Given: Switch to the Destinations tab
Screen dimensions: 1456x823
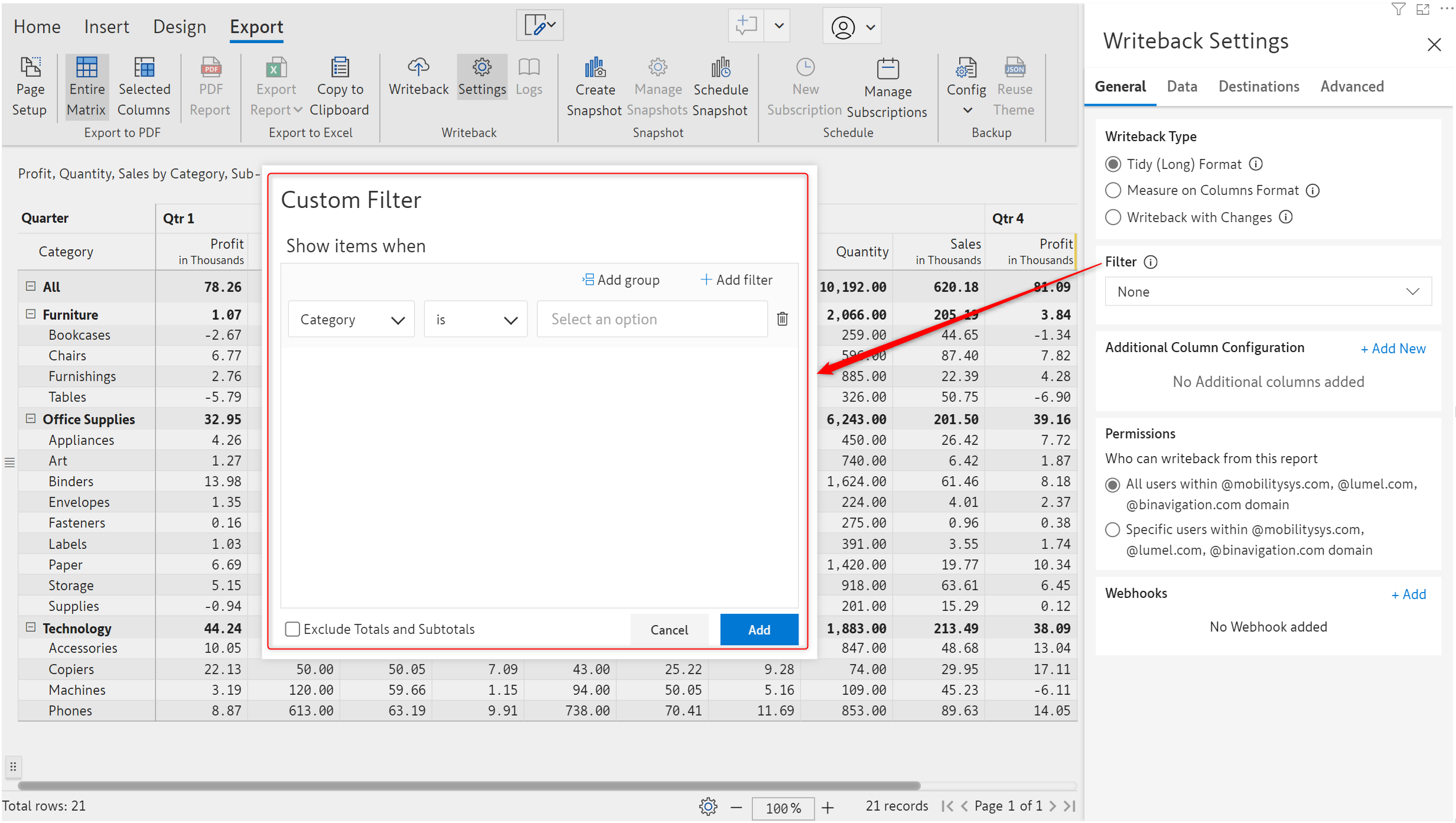Looking at the screenshot, I should [1258, 87].
